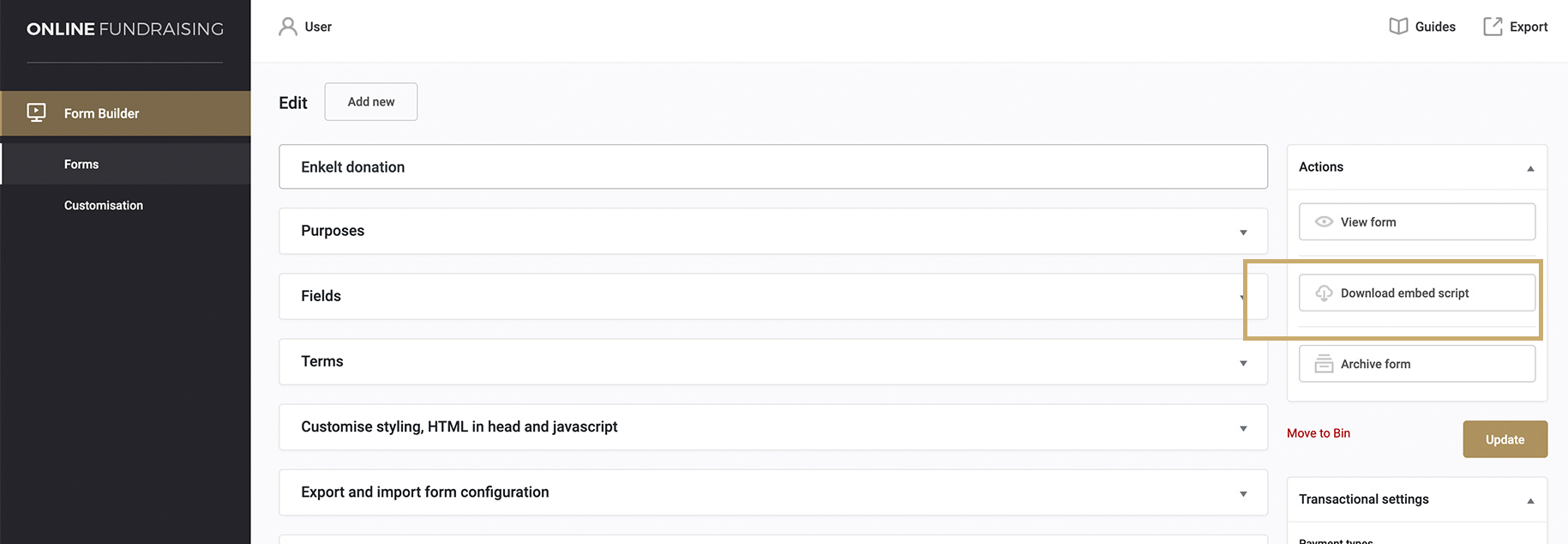Expand the Terms section arrow

1243,363
